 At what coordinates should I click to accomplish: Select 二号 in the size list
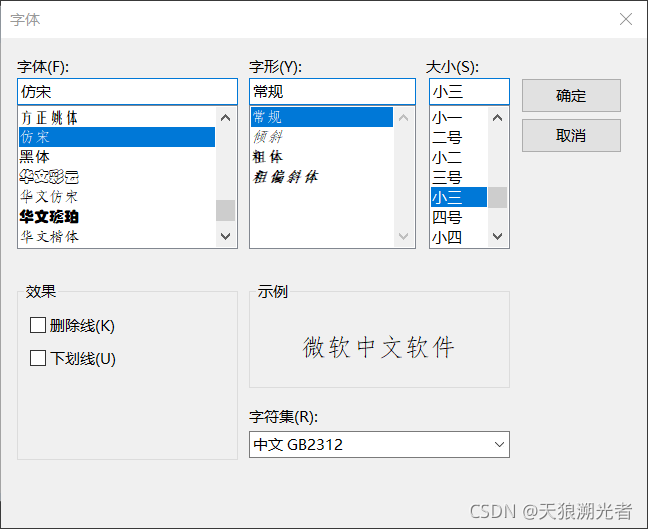coord(459,137)
